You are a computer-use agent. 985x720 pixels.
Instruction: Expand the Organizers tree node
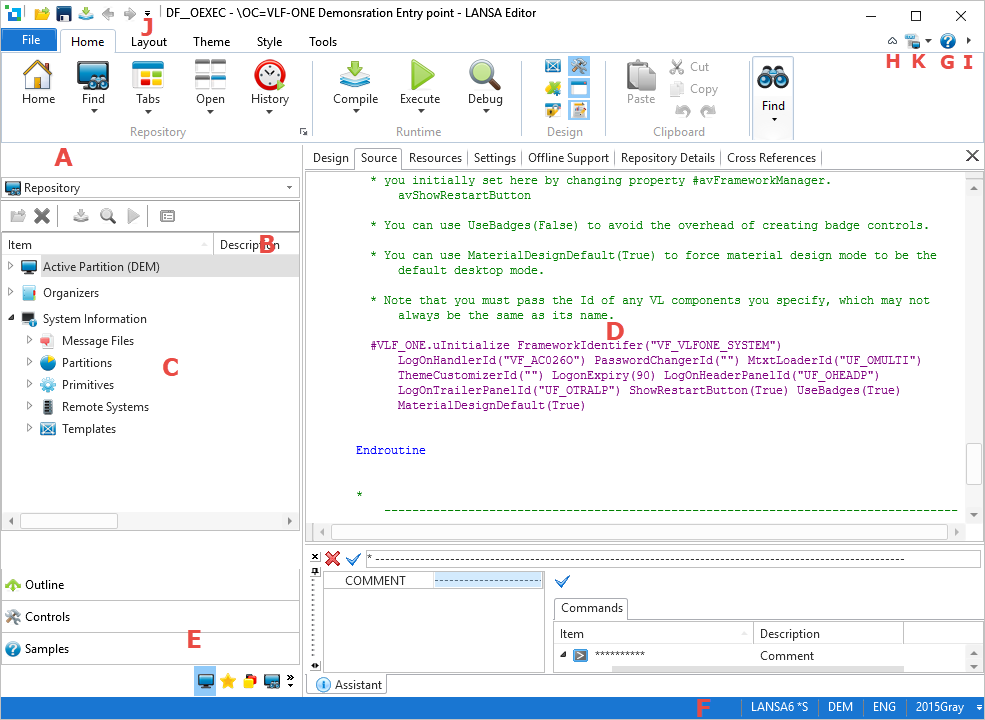coord(11,292)
